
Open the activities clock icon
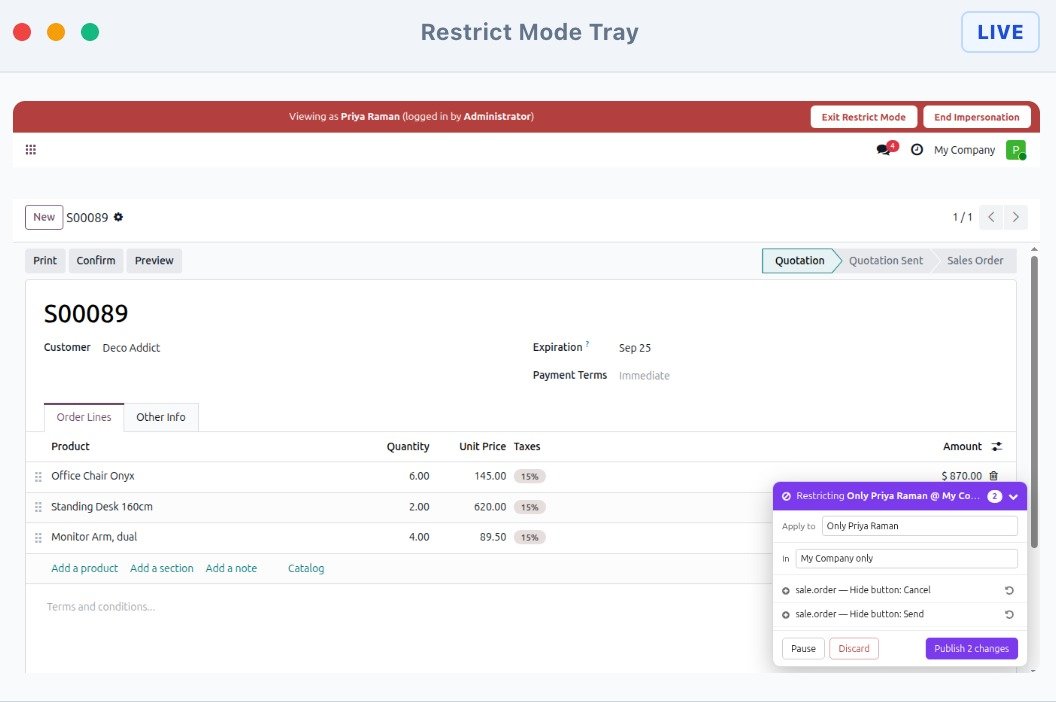pos(917,150)
